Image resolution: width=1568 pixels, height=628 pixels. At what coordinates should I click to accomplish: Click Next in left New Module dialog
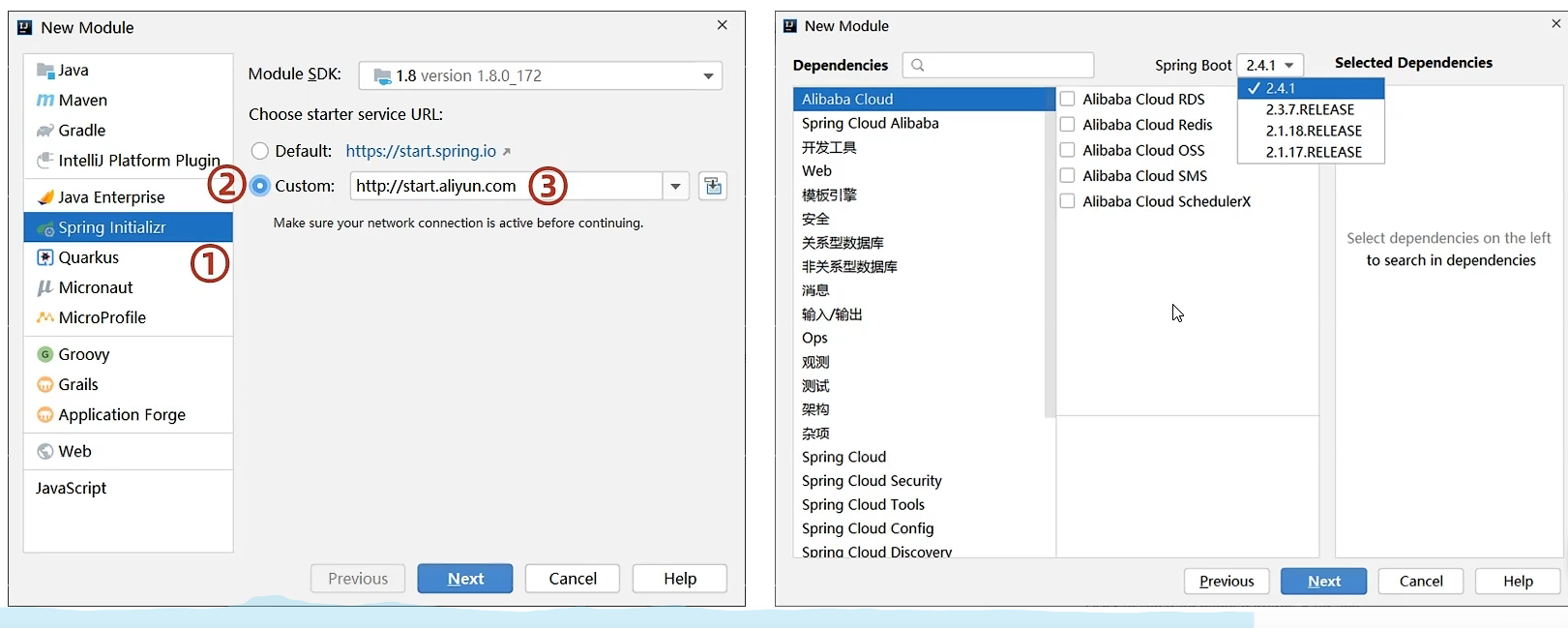tap(465, 579)
